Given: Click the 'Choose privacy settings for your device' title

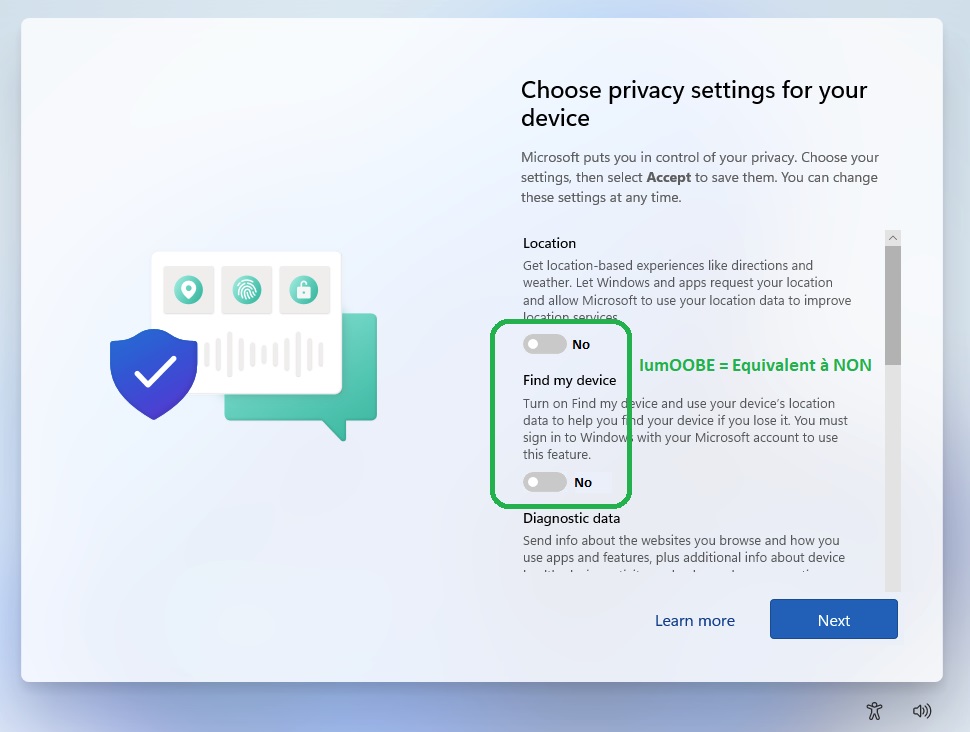Looking at the screenshot, I should click(x=694, y=103).
